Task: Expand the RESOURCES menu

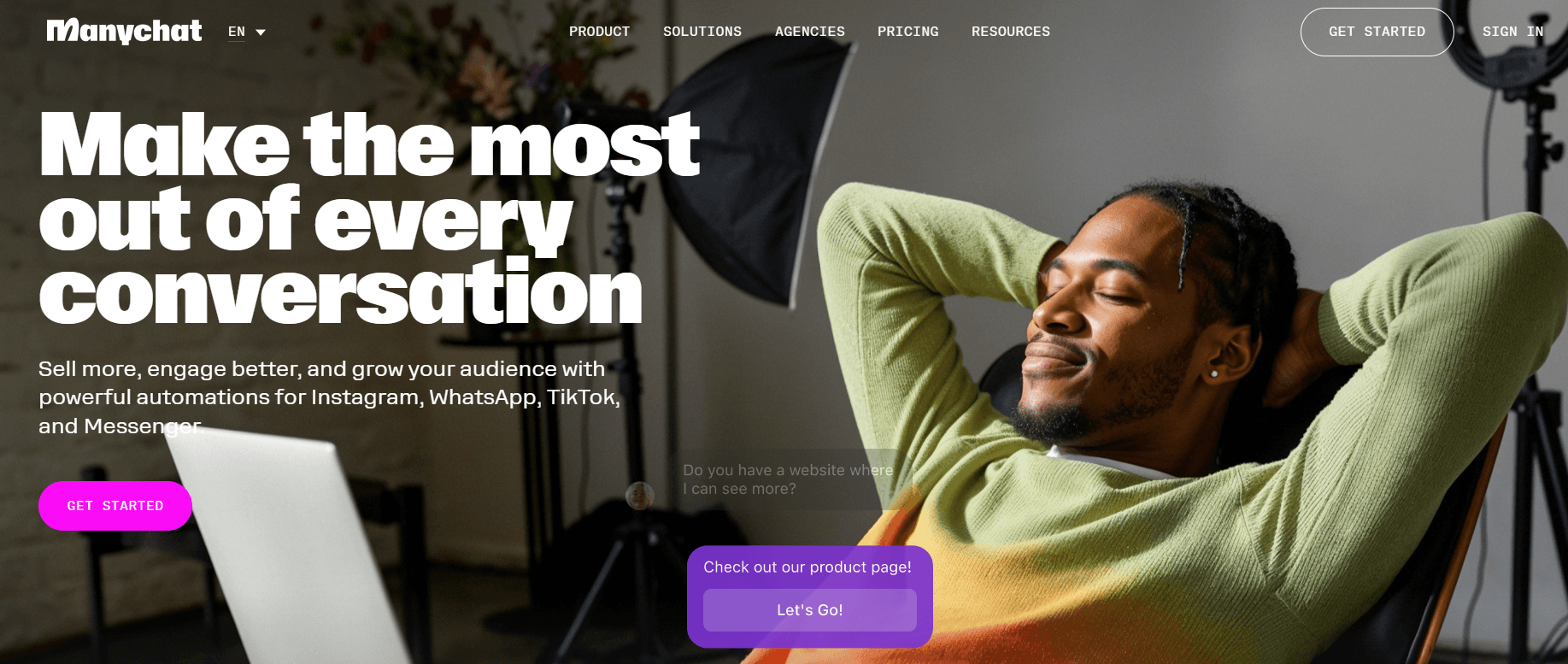Action: click(x=1010, y=32)
